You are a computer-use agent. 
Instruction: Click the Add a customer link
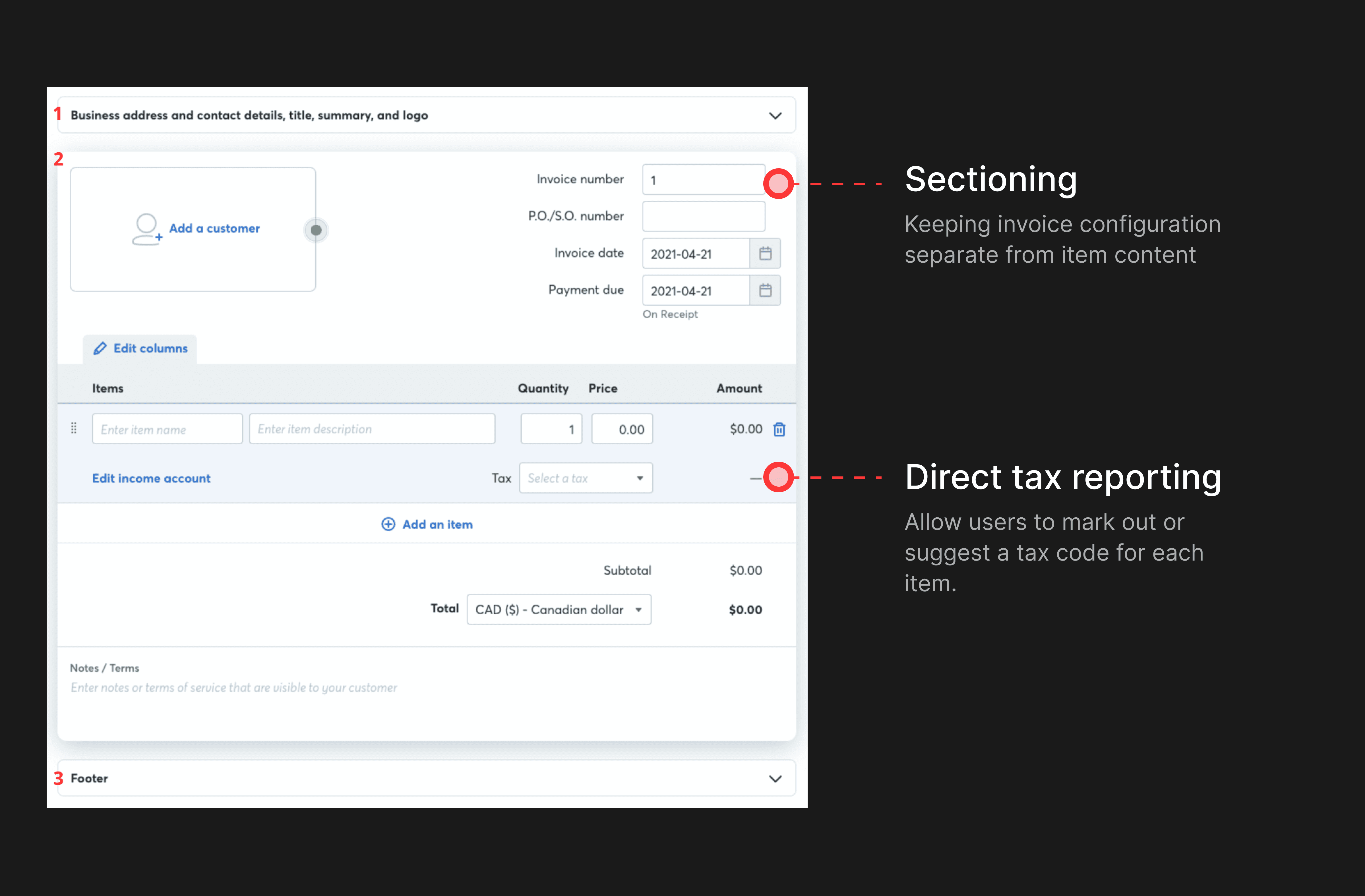coord(214,228)
